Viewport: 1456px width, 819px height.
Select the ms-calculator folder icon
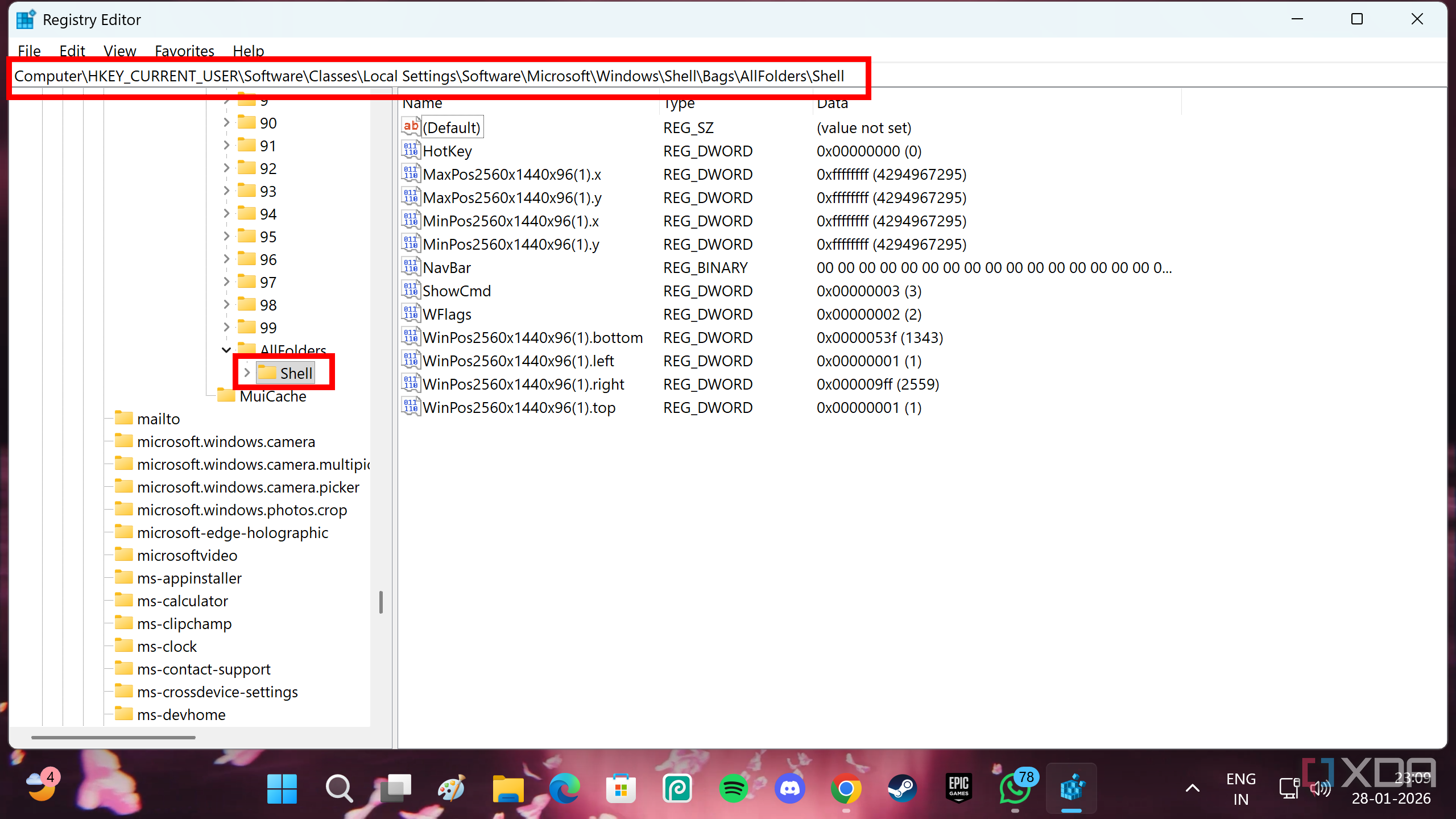point(123,599)
